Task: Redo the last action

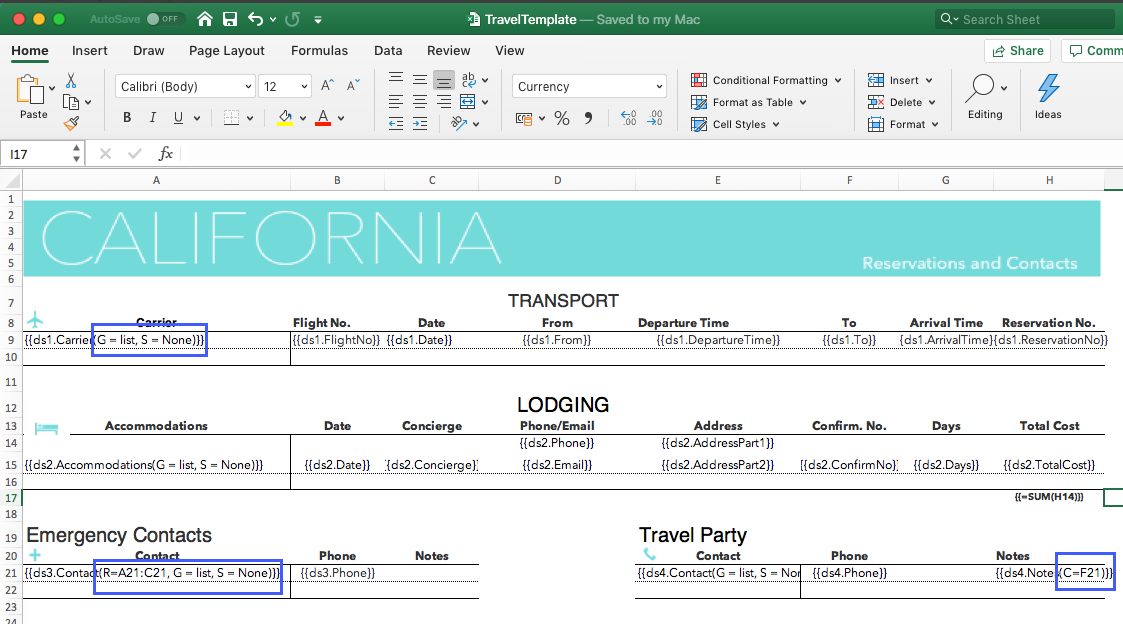Action: click(292, 19)
